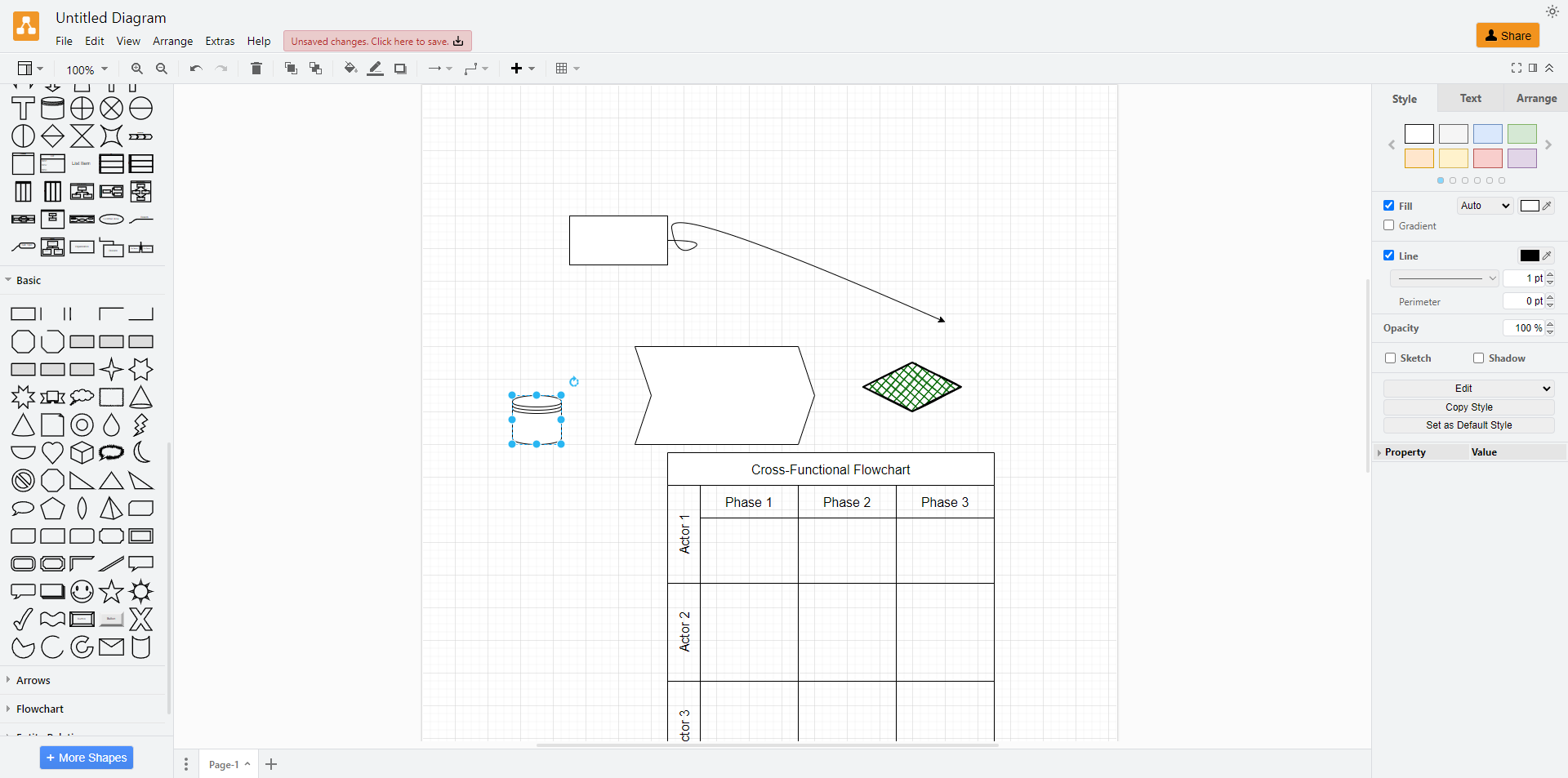Pick the checkmark shape from Basic
This screenshot has height=778, width=1568.
23,620
